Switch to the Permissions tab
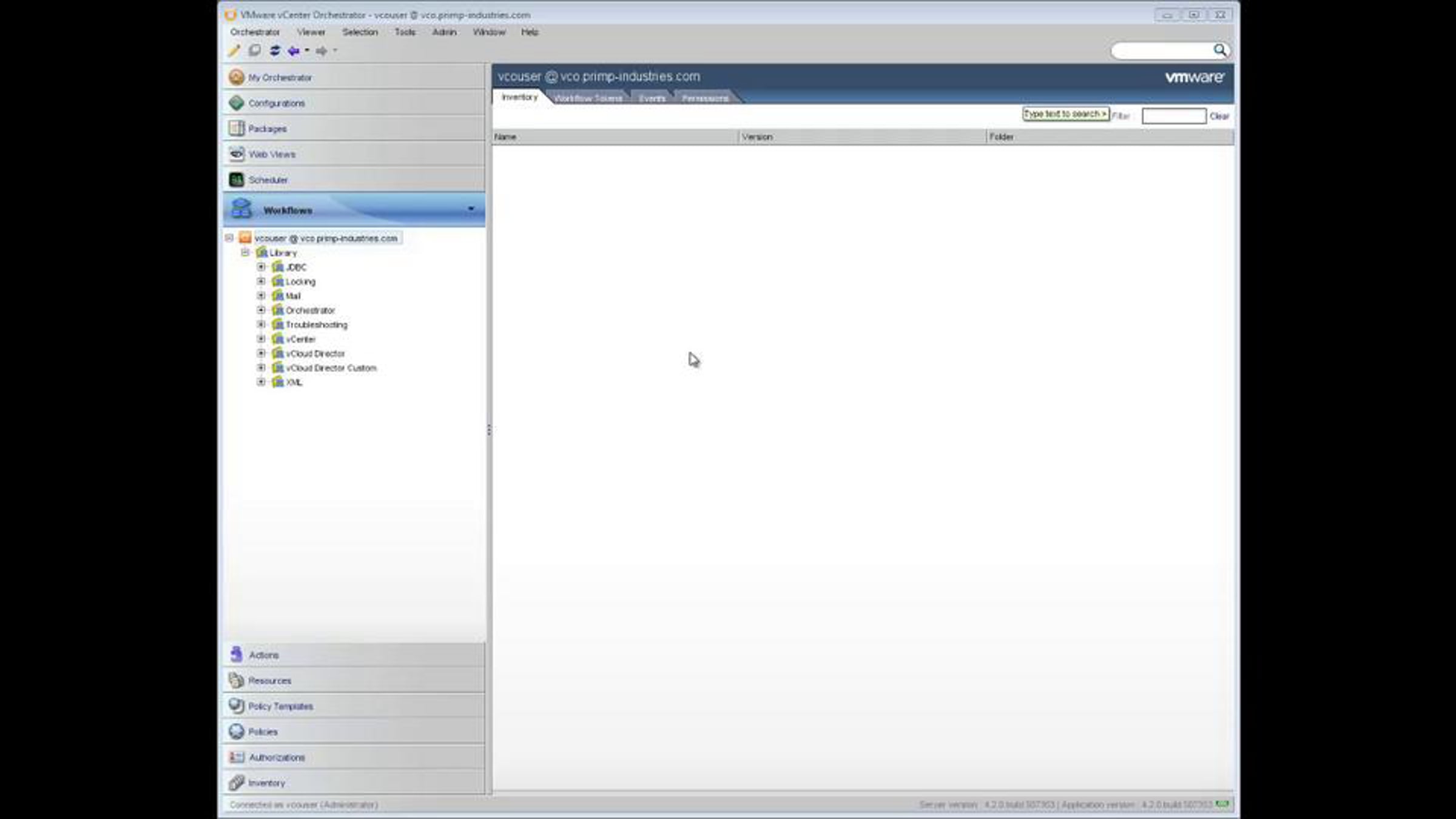 point(705,98)
